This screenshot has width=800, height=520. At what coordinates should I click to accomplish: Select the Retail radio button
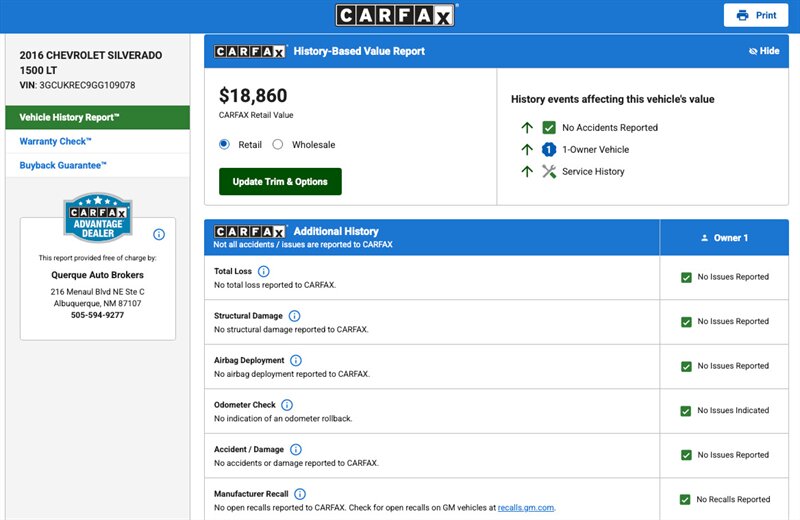[224, 145]
